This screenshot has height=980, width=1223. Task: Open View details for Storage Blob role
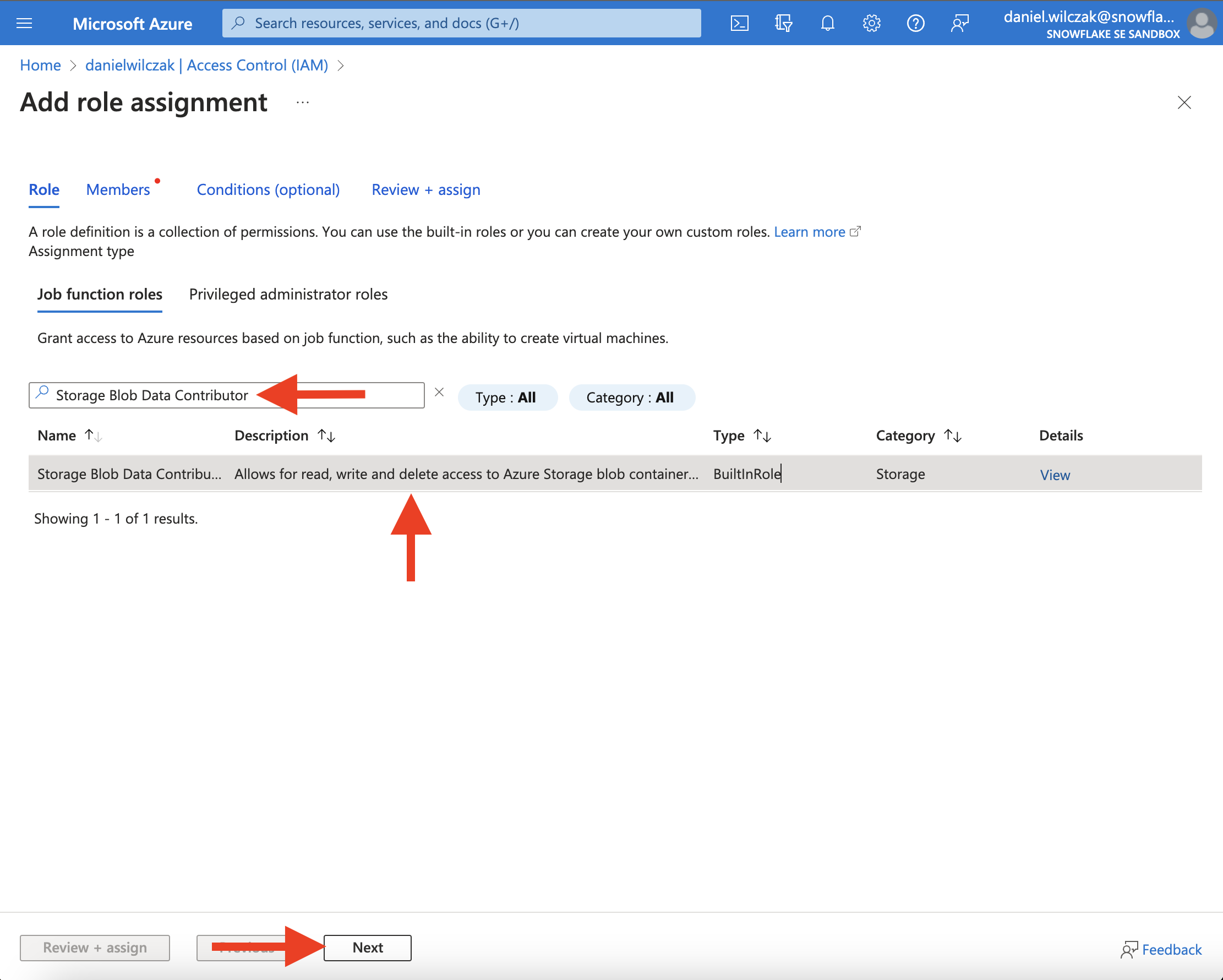(1055, 475)
